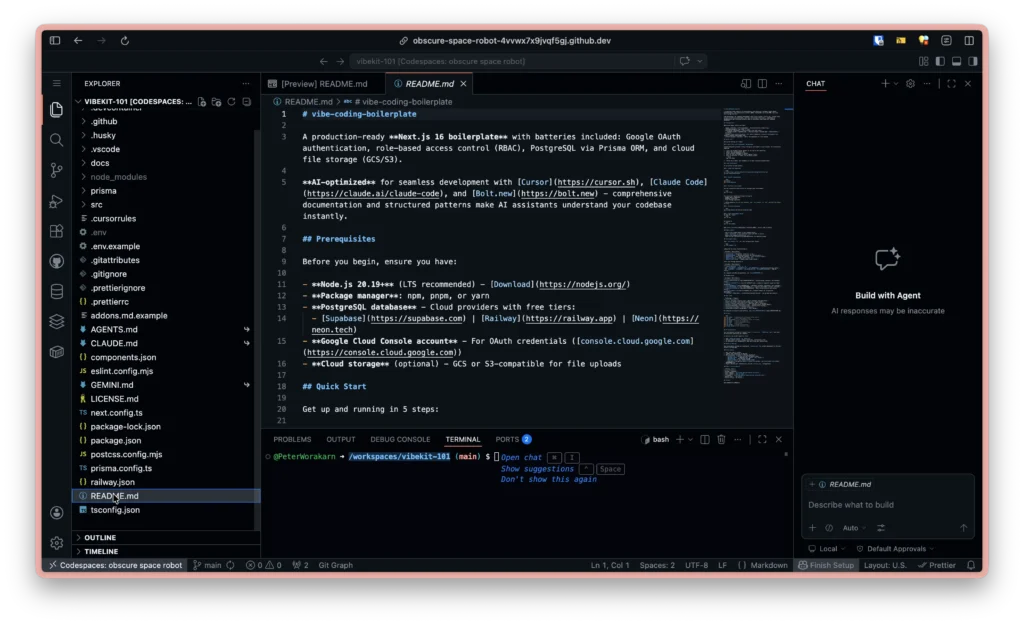Click the main branch indicator in status bar
Screen dimensions: 1024x625
click(207, 566)
